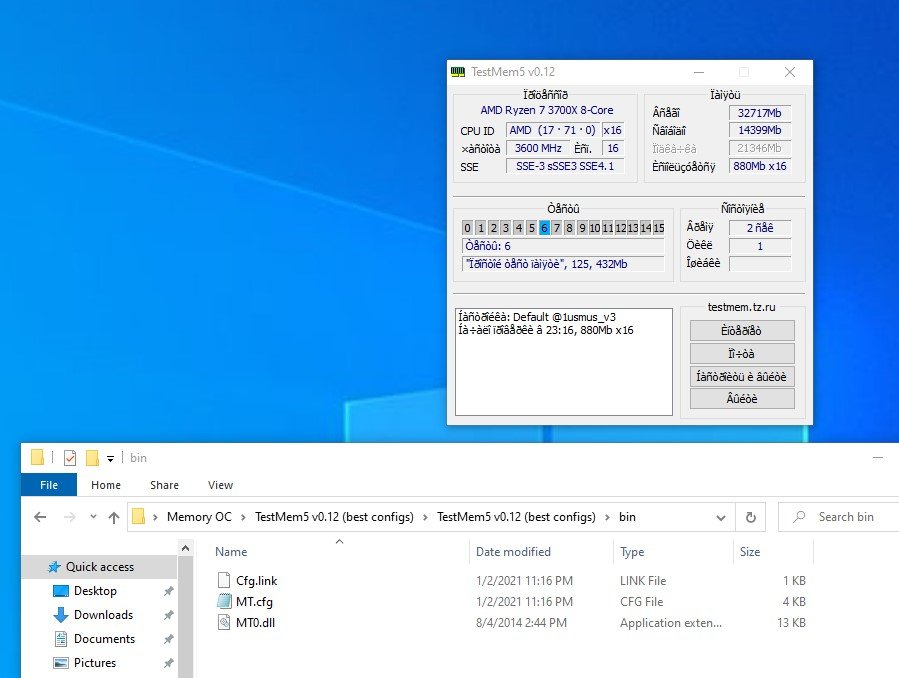Go back with the Explorer back arrow
Screen dimensions: 899x678
tap(40, 517)
